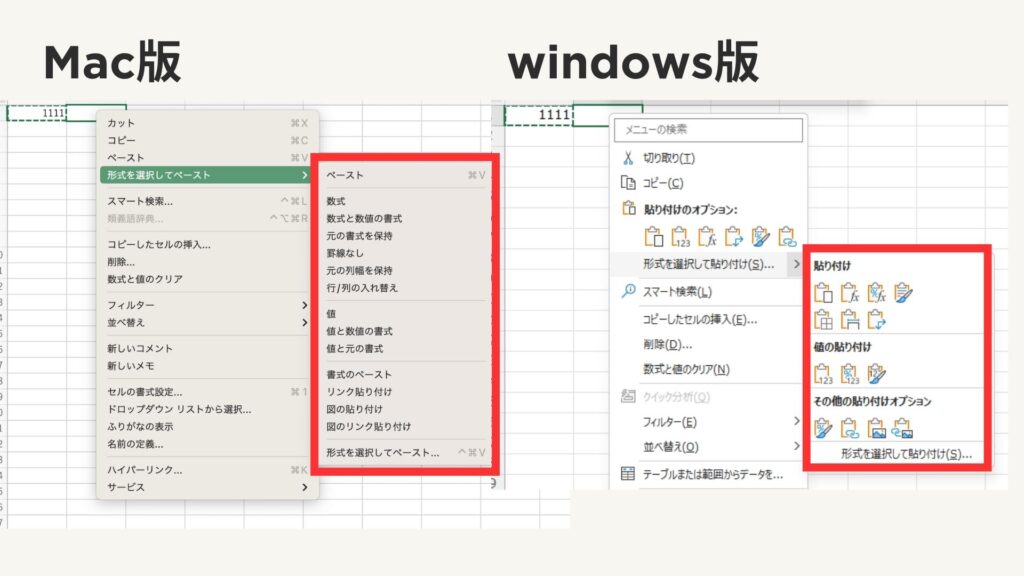Screen dimensions: 1024x576
Task: Click the Formulas (fx) icon under 貼り付けのオプション
Action: click(707, 236)
